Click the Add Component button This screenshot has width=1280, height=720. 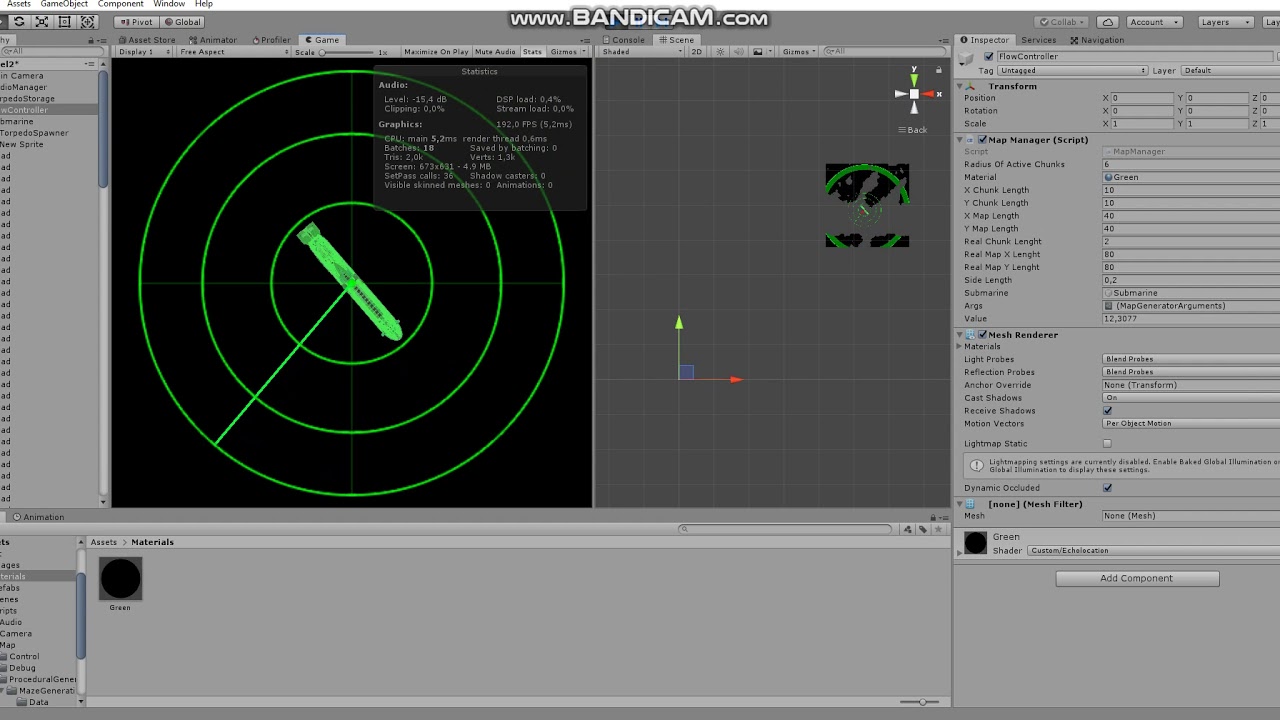1137,578
